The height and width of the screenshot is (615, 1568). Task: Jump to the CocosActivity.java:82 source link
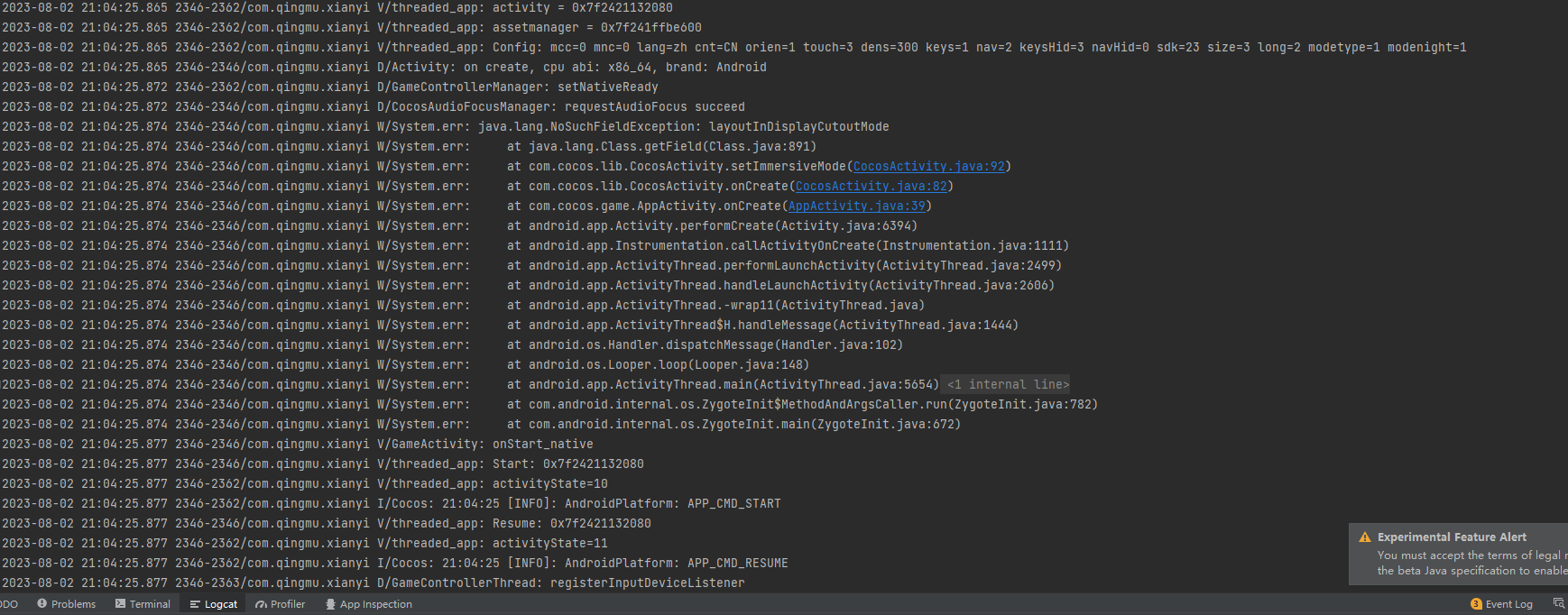[871, 186]
